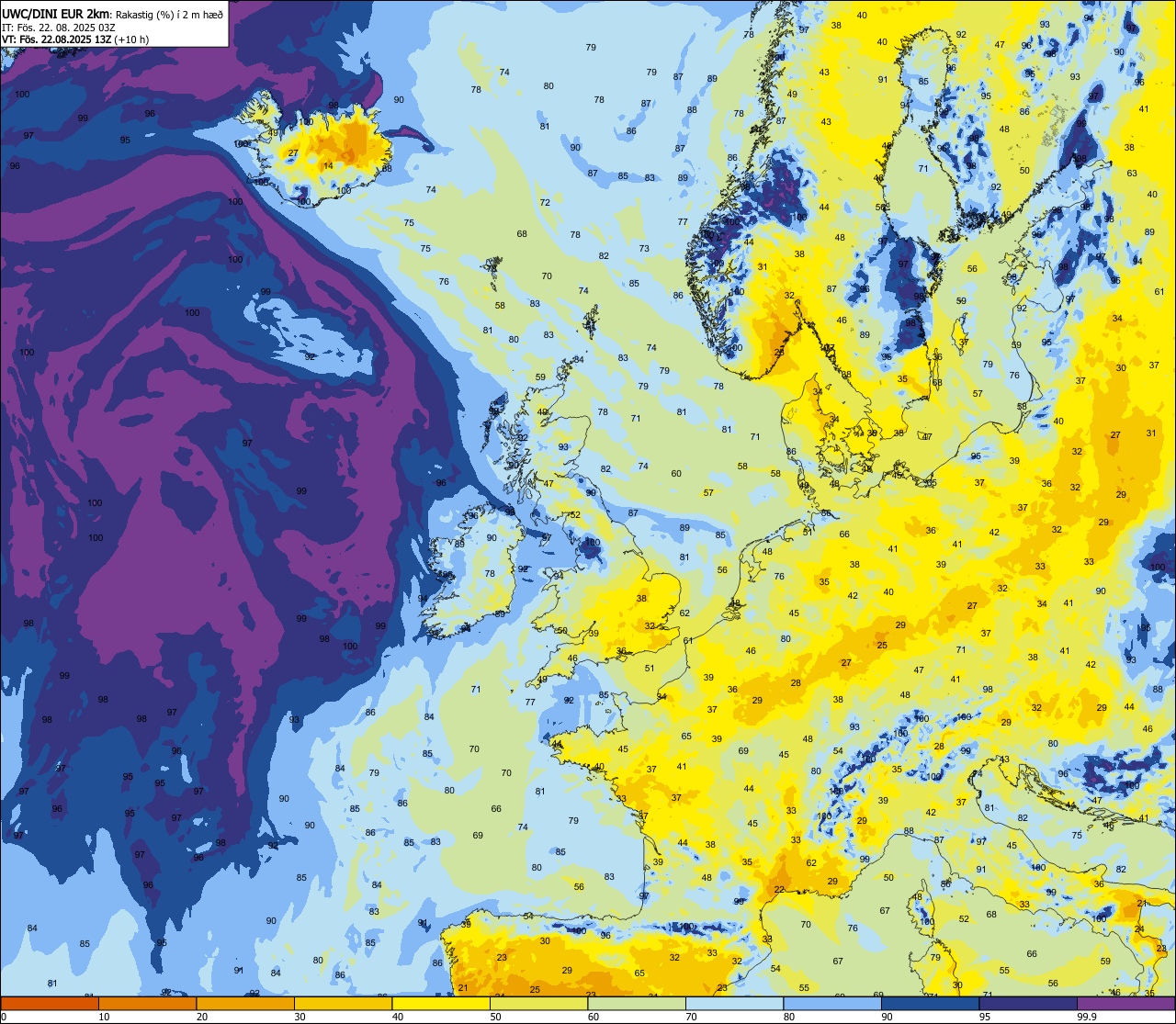
Task: Click the title text 'UWC/DINI EUR 2km'
Action: coord(56,14)
